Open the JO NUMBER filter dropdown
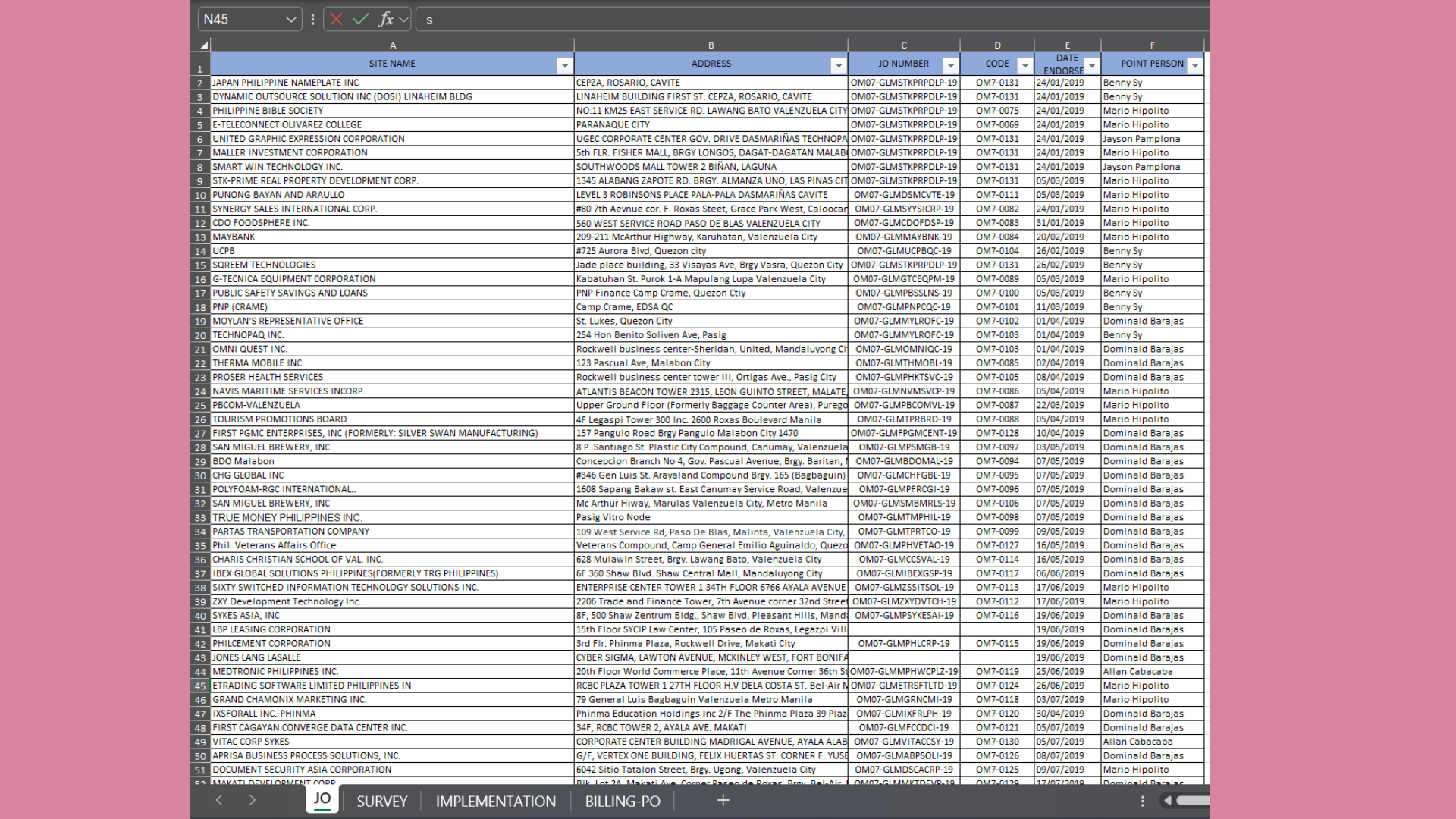Viewport: 1456px width, 819px height. pyautogui.click(x=950, y=66)
